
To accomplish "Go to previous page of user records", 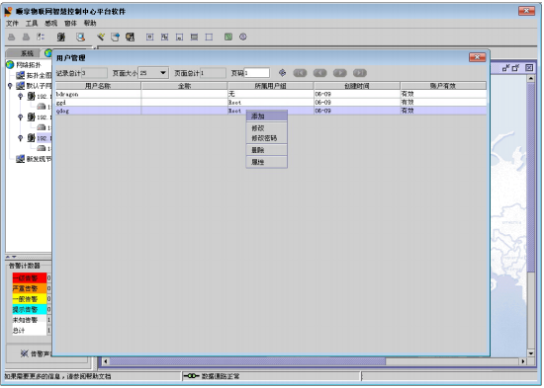I will pyautogui.click(x=320, y=73).
